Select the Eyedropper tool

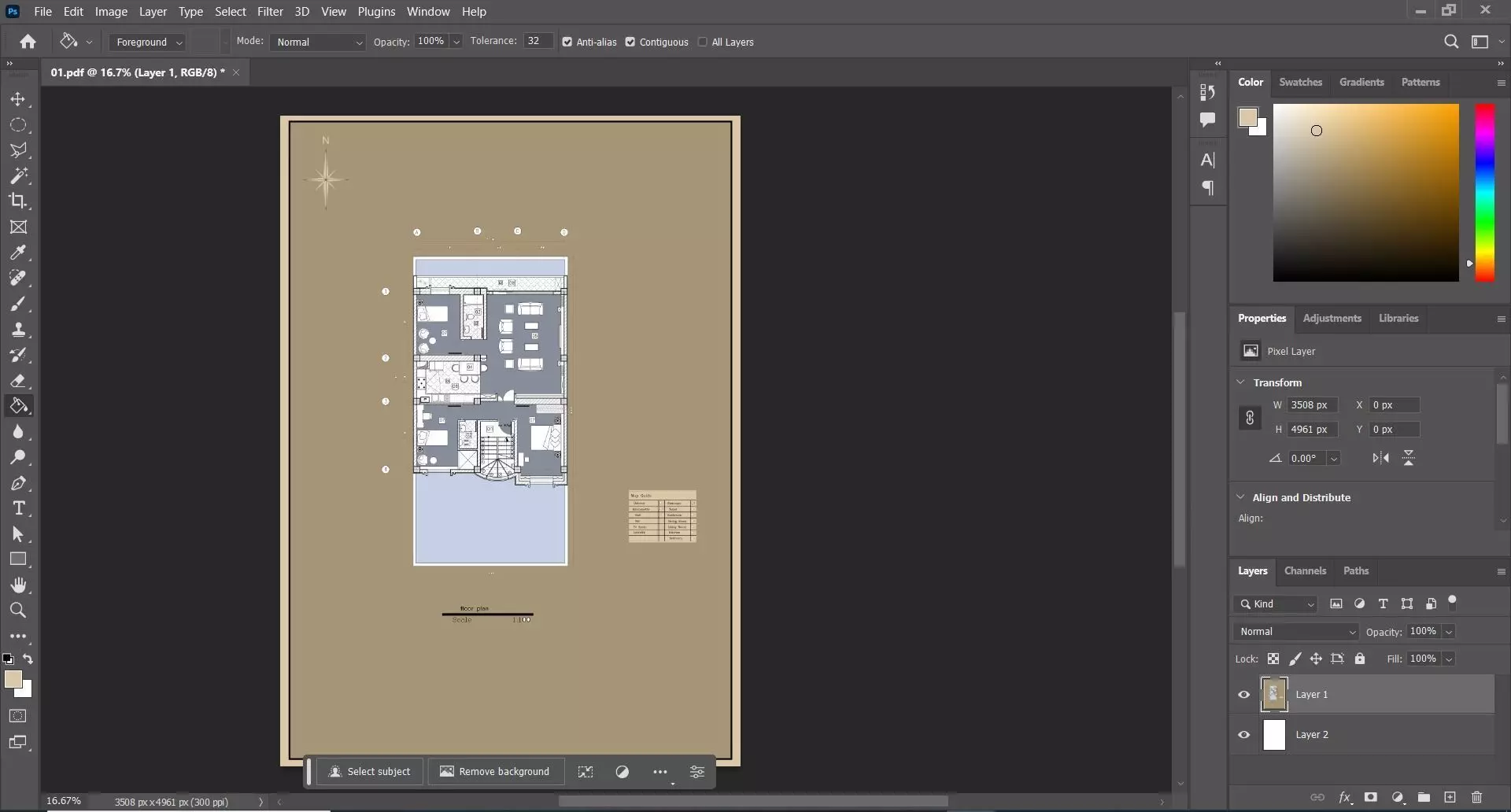pos(18,253)
